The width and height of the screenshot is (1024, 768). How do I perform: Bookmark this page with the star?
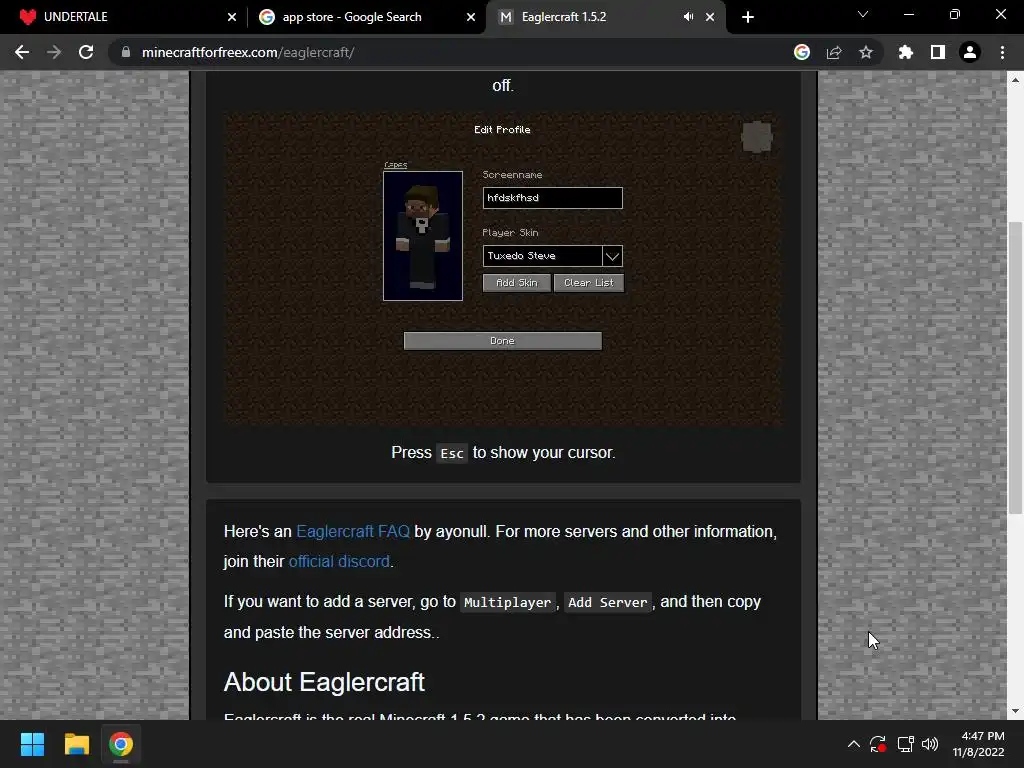coord(866,52)
